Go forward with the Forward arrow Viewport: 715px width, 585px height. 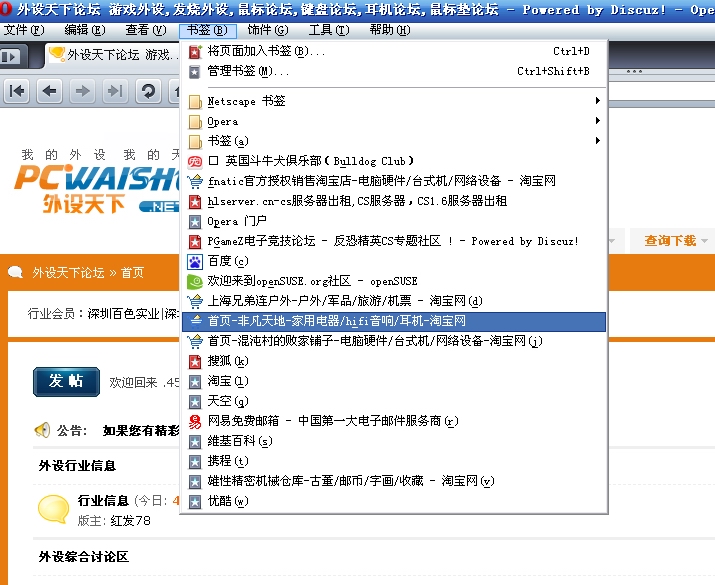coord(82,91)
